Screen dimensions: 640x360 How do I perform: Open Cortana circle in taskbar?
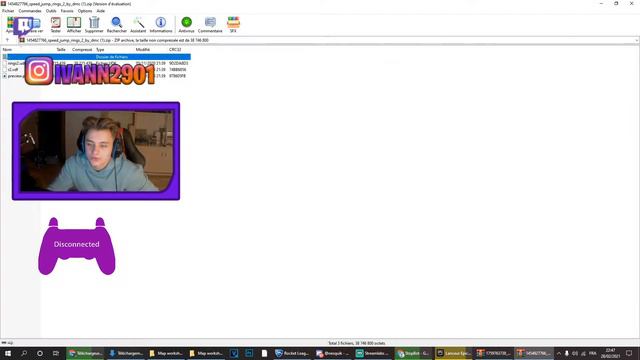pos(40,353)
